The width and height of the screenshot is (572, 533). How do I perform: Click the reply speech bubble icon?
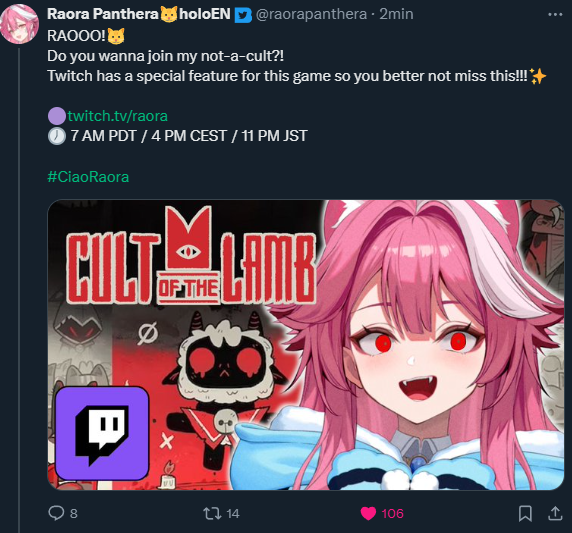coord(56,513)
